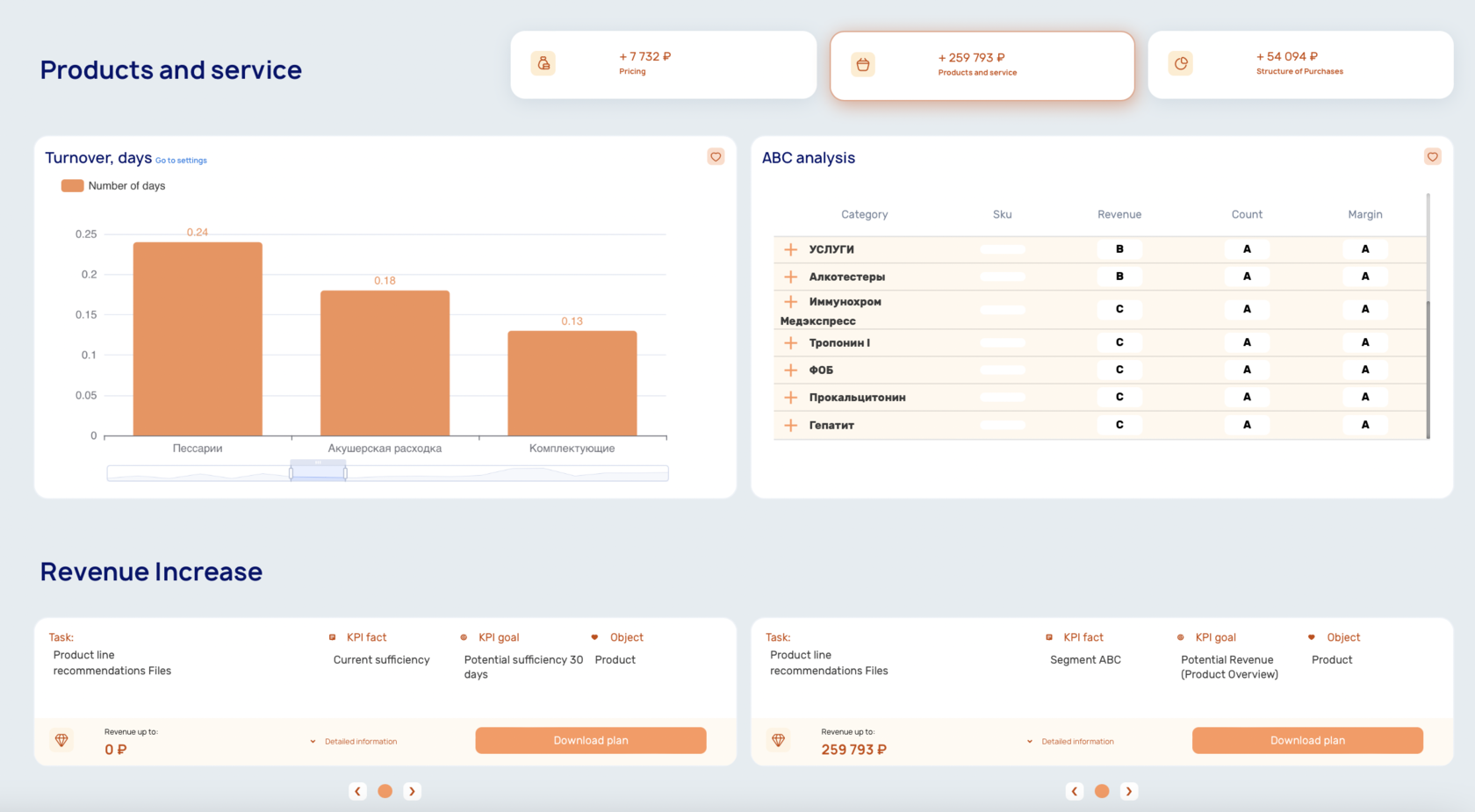Expand the УСЛУГИ category row
Screen dimensions: 1475x812
click(x=790, y=249)
